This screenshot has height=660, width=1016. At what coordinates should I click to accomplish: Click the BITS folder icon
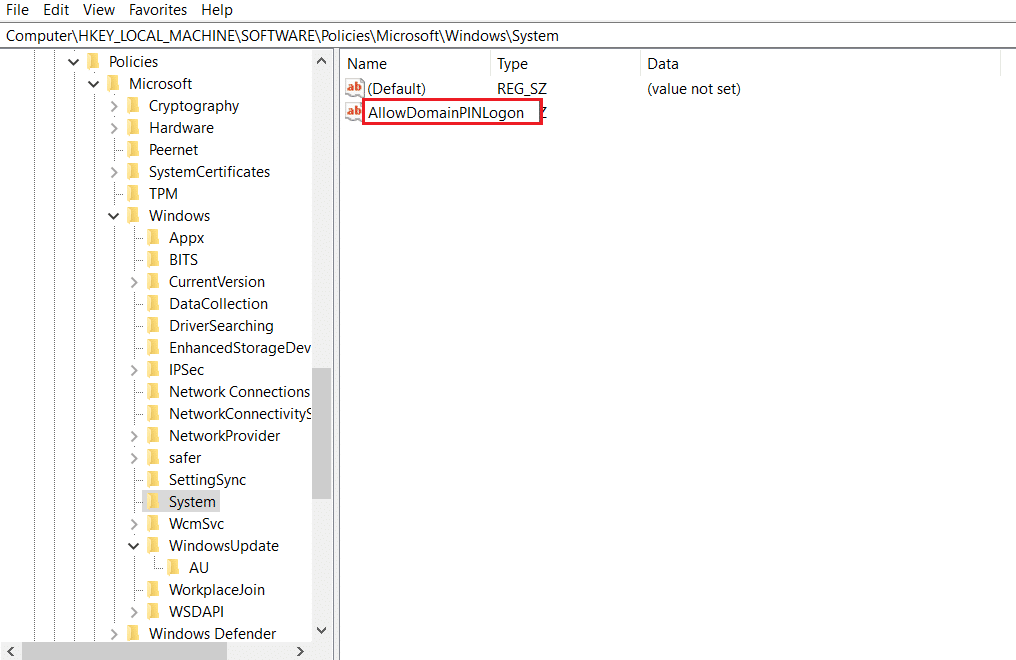click(x=154, y=260)
